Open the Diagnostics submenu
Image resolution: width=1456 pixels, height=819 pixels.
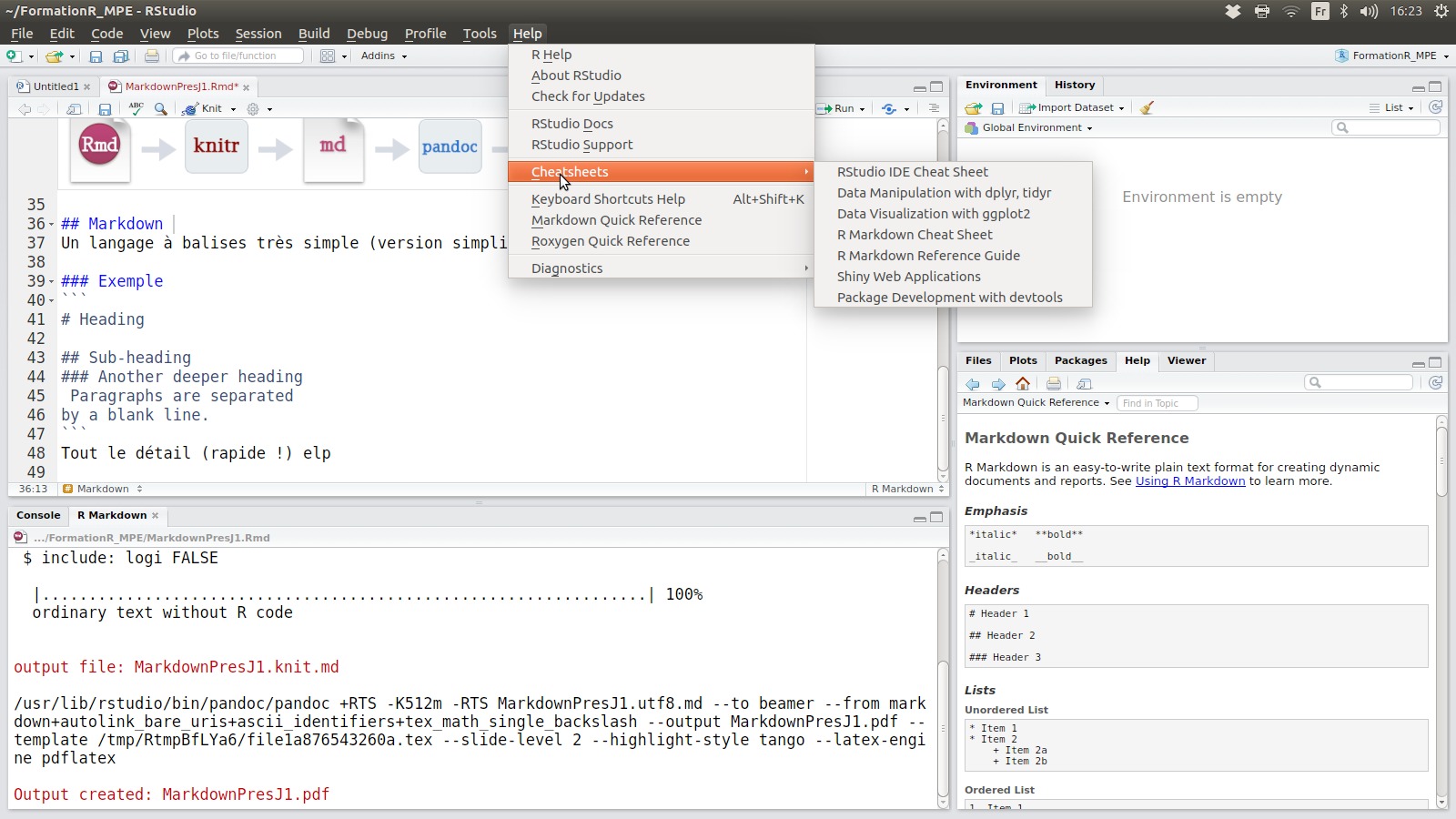(x=661, y=268)
